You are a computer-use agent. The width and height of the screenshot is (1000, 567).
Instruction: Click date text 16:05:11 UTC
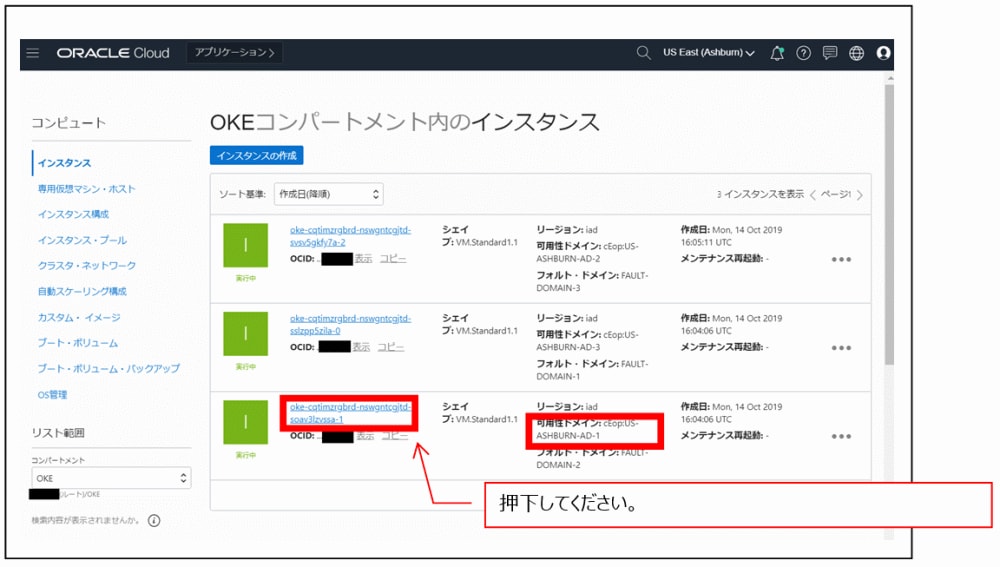tap(706, 243)
